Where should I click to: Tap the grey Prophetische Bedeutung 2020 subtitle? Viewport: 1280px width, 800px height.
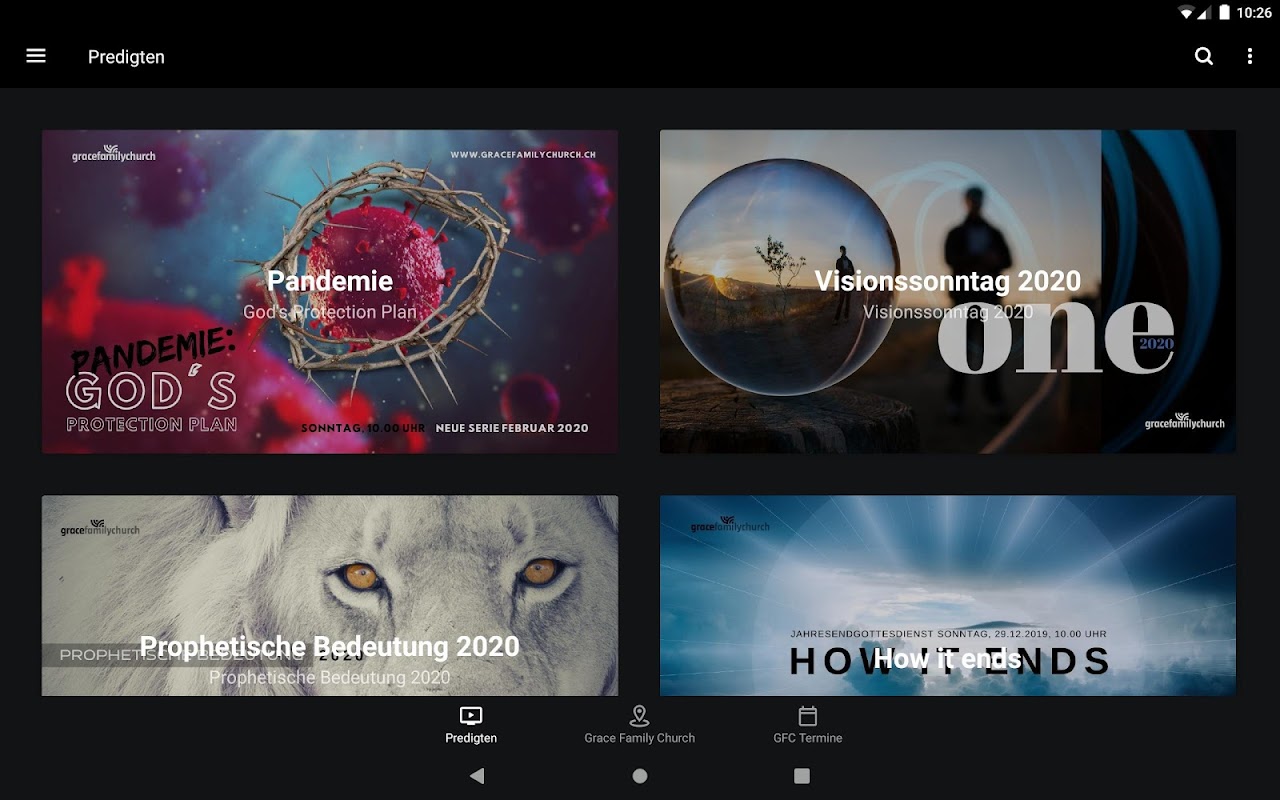330,677
